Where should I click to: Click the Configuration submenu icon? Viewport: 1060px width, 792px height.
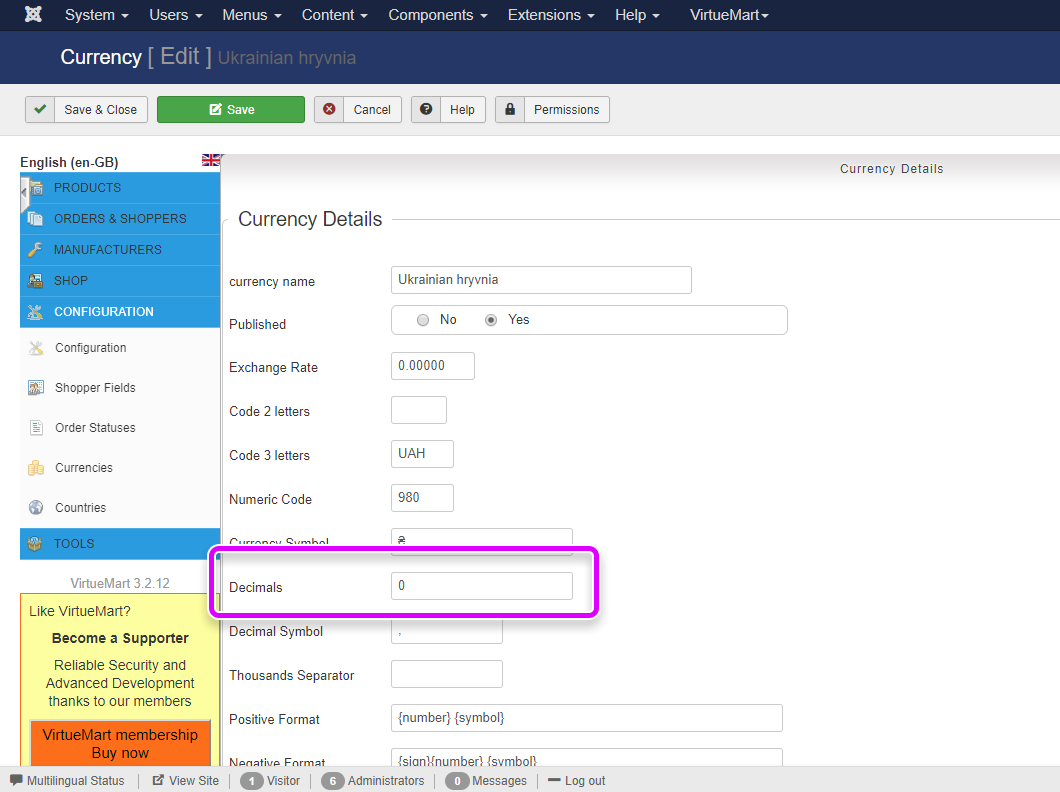(37, 348)
